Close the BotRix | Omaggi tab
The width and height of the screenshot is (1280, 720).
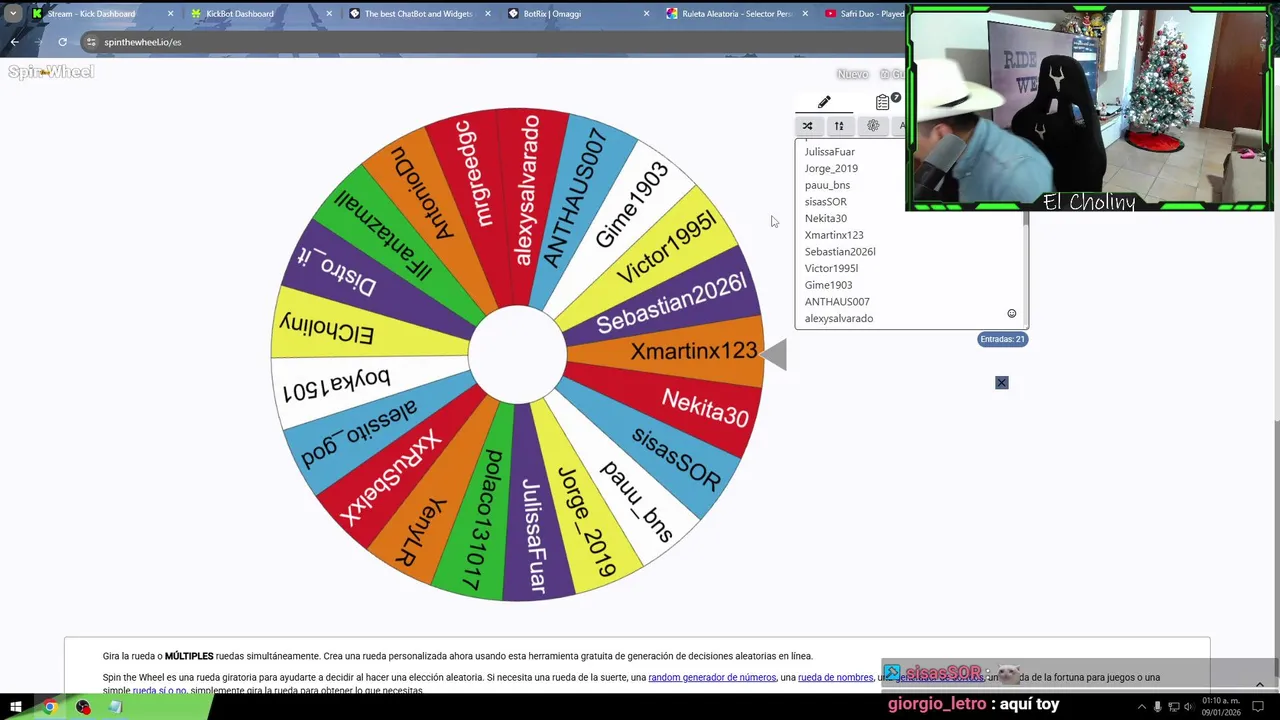pyautogui.click(x=646, y=14)
